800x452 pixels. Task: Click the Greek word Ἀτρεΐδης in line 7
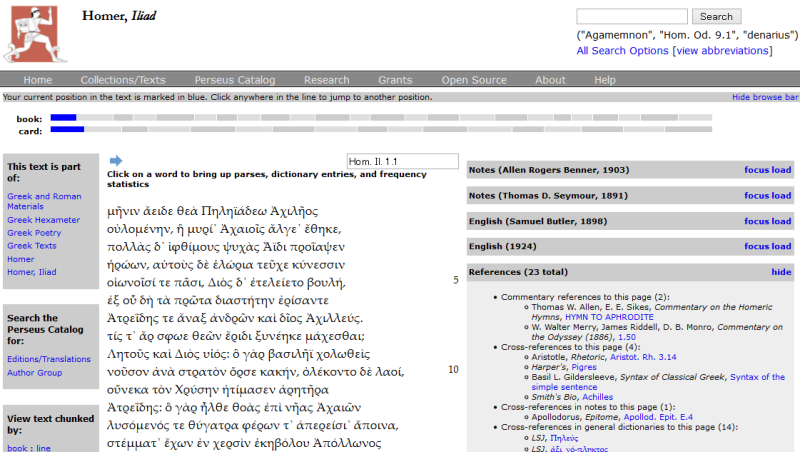tap(133, 318)
